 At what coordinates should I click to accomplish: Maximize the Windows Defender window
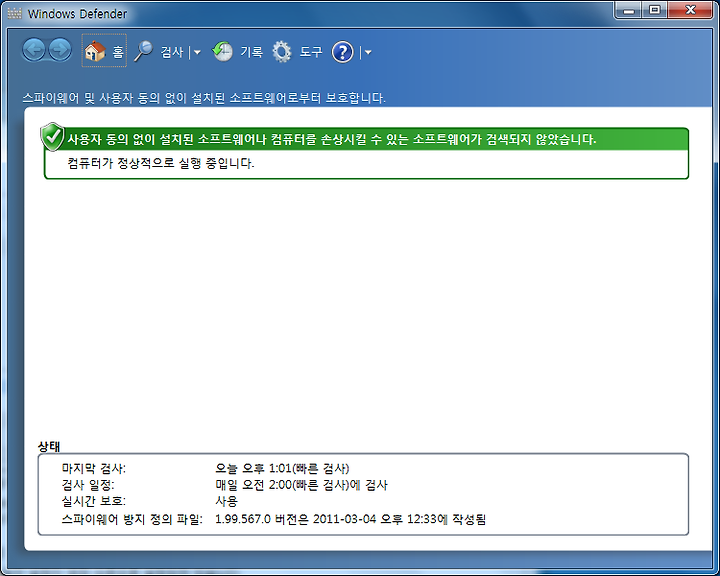tap(655, 10)
